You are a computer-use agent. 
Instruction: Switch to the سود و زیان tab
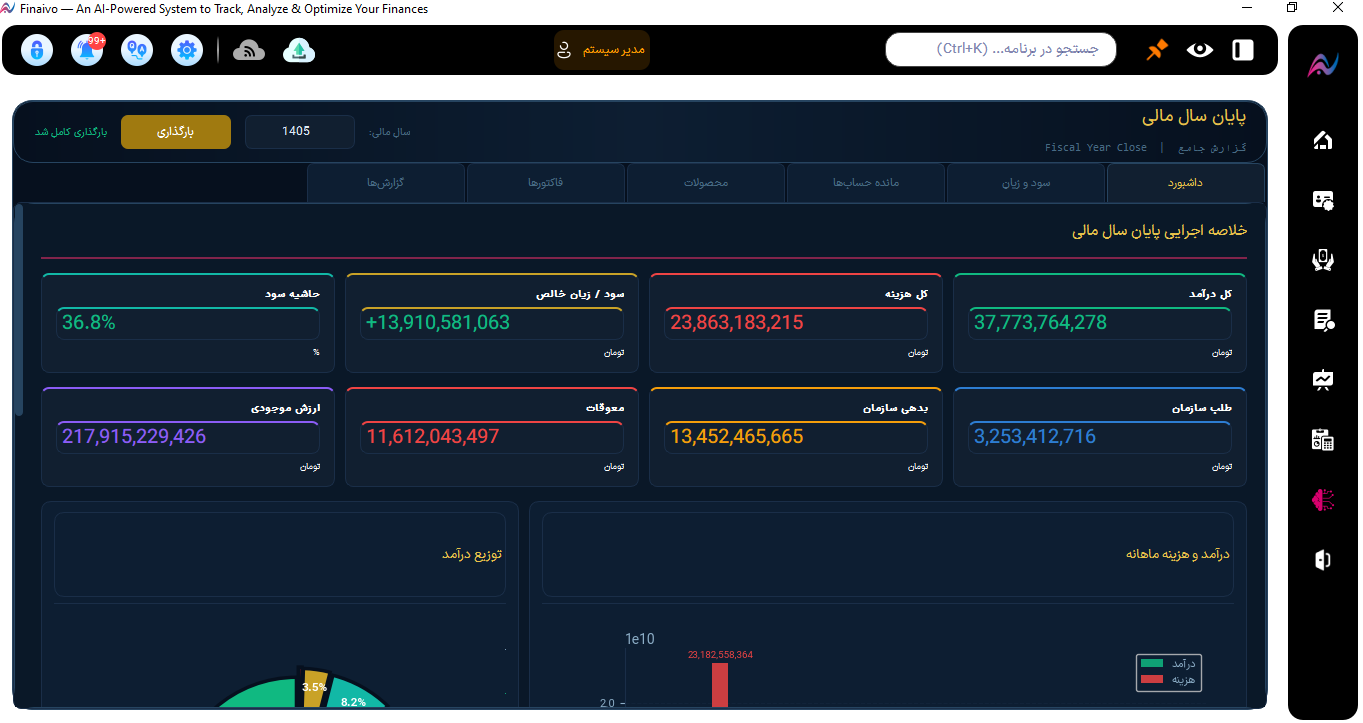coord(1026,183)
